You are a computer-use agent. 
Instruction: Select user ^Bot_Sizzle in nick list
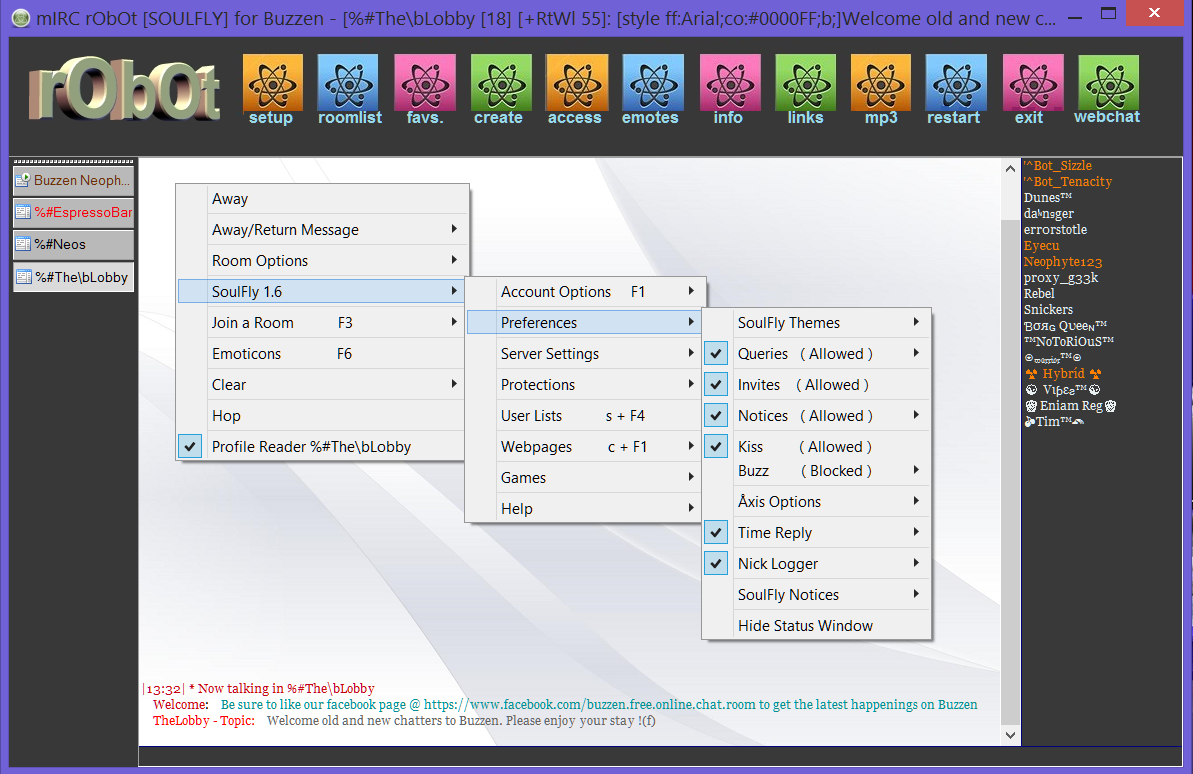1058,166
